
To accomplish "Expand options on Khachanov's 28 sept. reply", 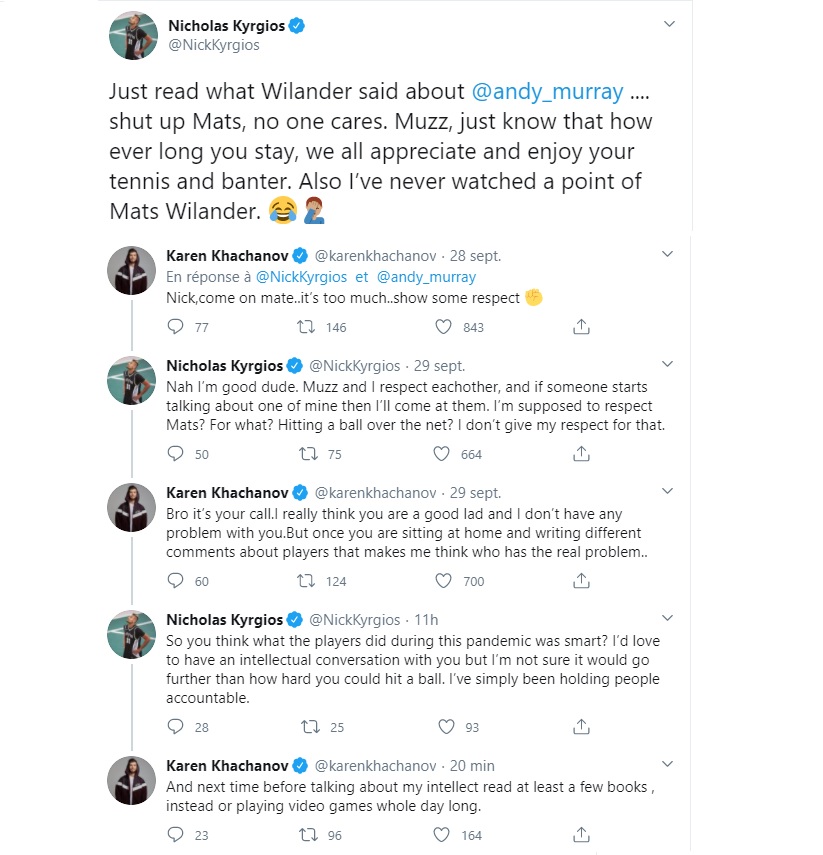I will pyautogui.click(x=669, y=256).
